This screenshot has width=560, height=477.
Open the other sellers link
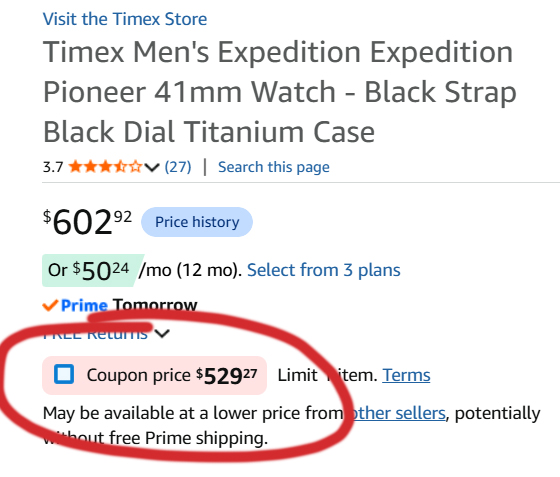tap(398, 413)
